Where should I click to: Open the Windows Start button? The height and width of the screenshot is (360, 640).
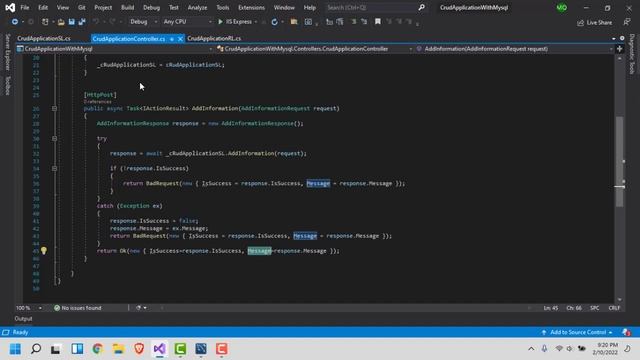point(15,349)
